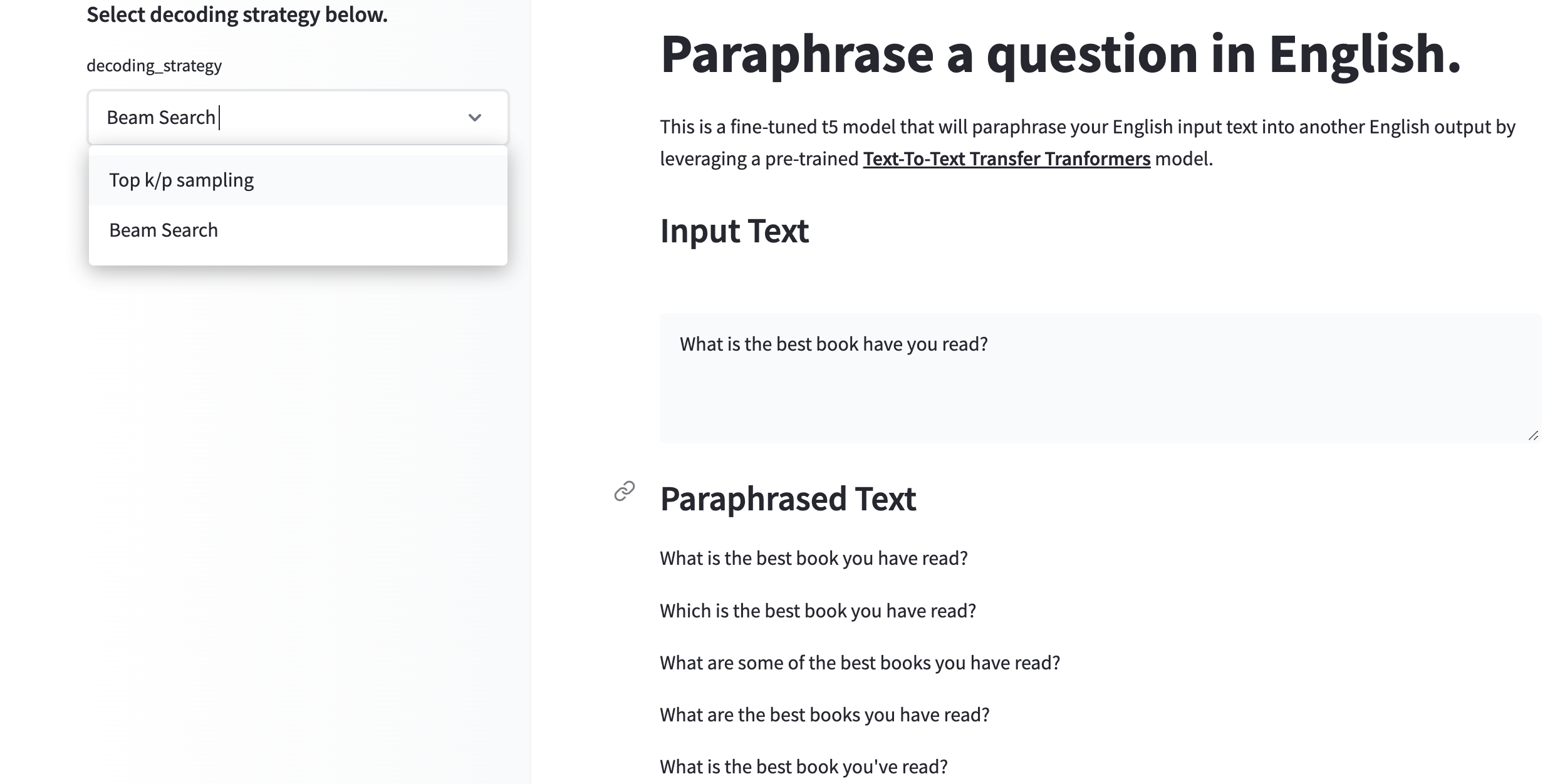Image resolution: width=1560 pixels, height=784 pixels.
Task: Click result 'What is the best book you've read?'
Action: coord(804,766)
